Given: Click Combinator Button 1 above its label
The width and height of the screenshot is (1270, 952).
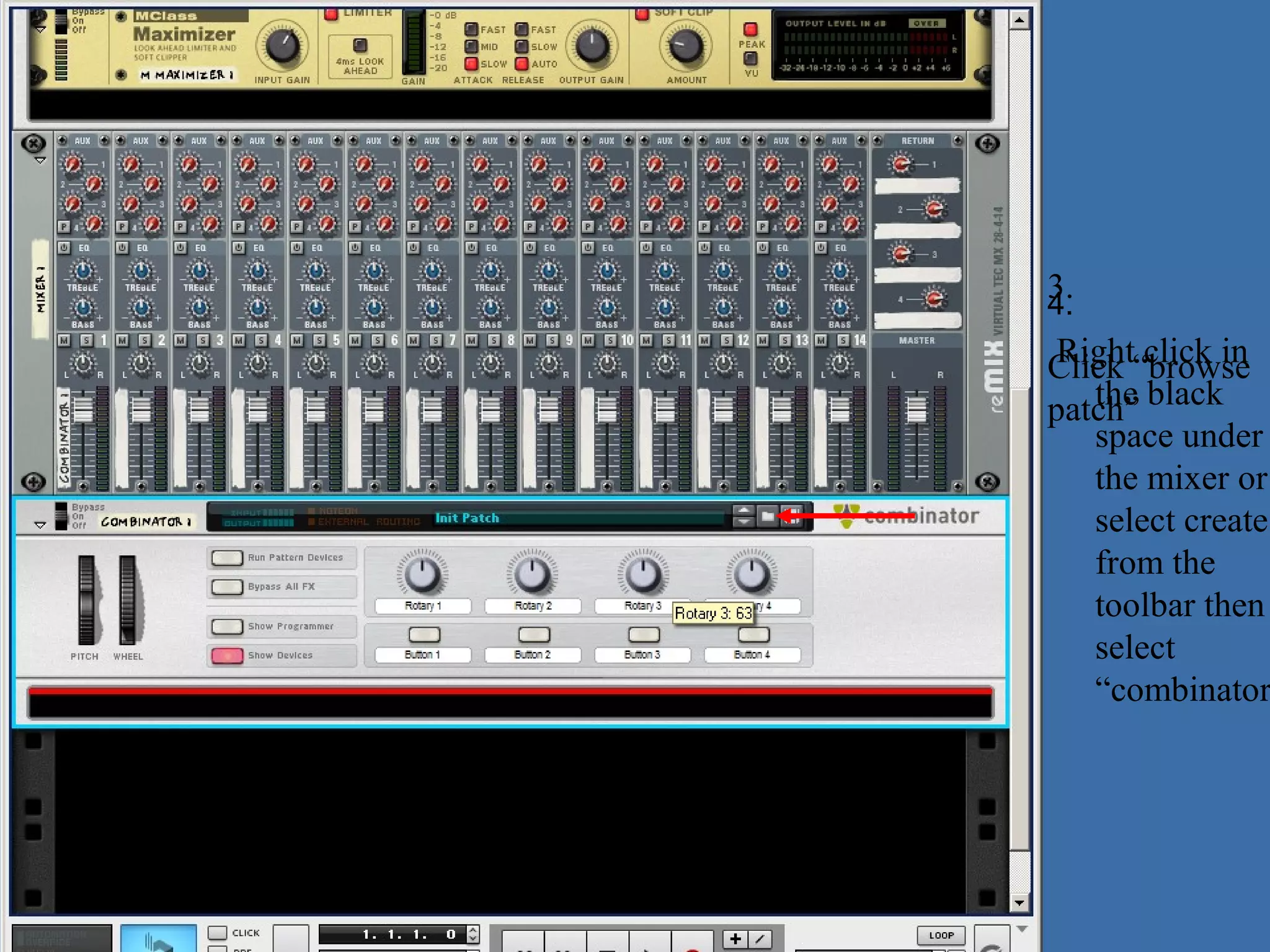Looking at the screenshot, I should click(x=424, y=635).
